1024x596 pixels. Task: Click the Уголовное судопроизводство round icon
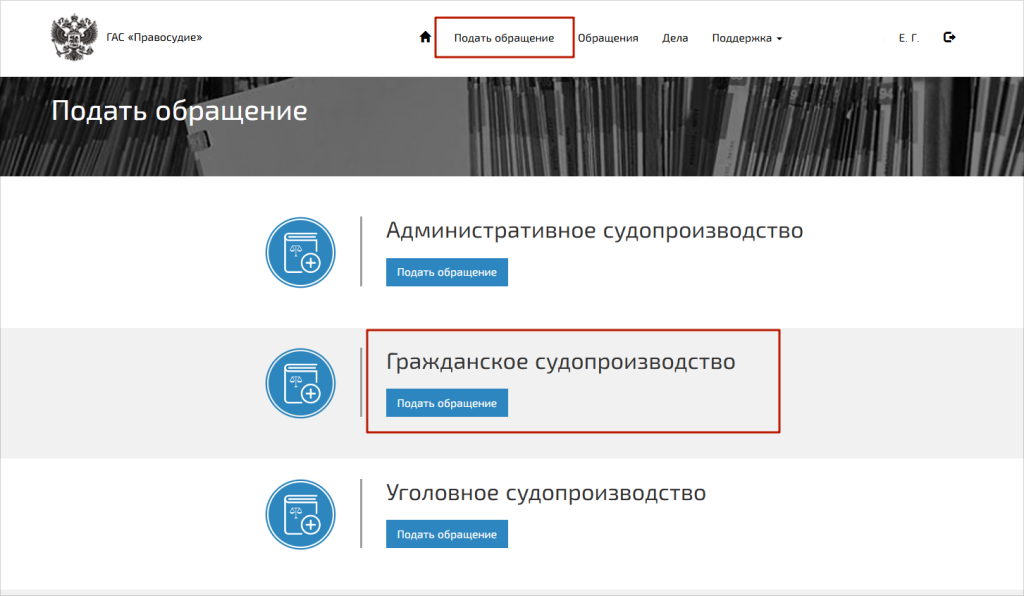point(300,514)
